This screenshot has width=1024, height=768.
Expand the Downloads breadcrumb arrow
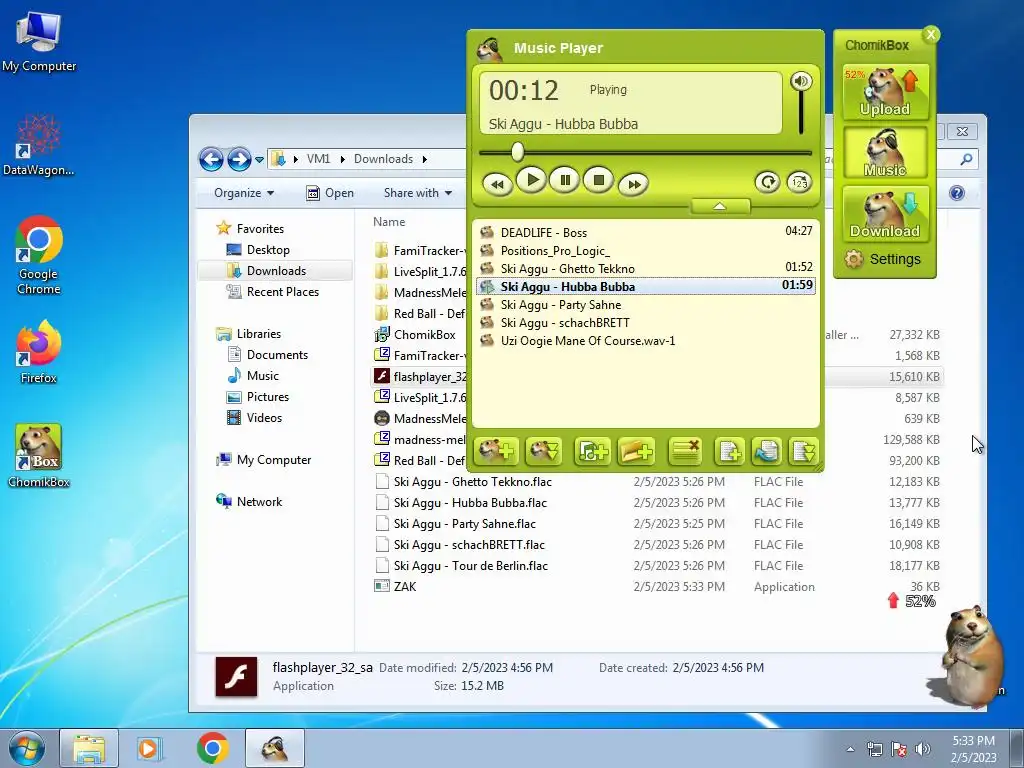coord(424,159)
